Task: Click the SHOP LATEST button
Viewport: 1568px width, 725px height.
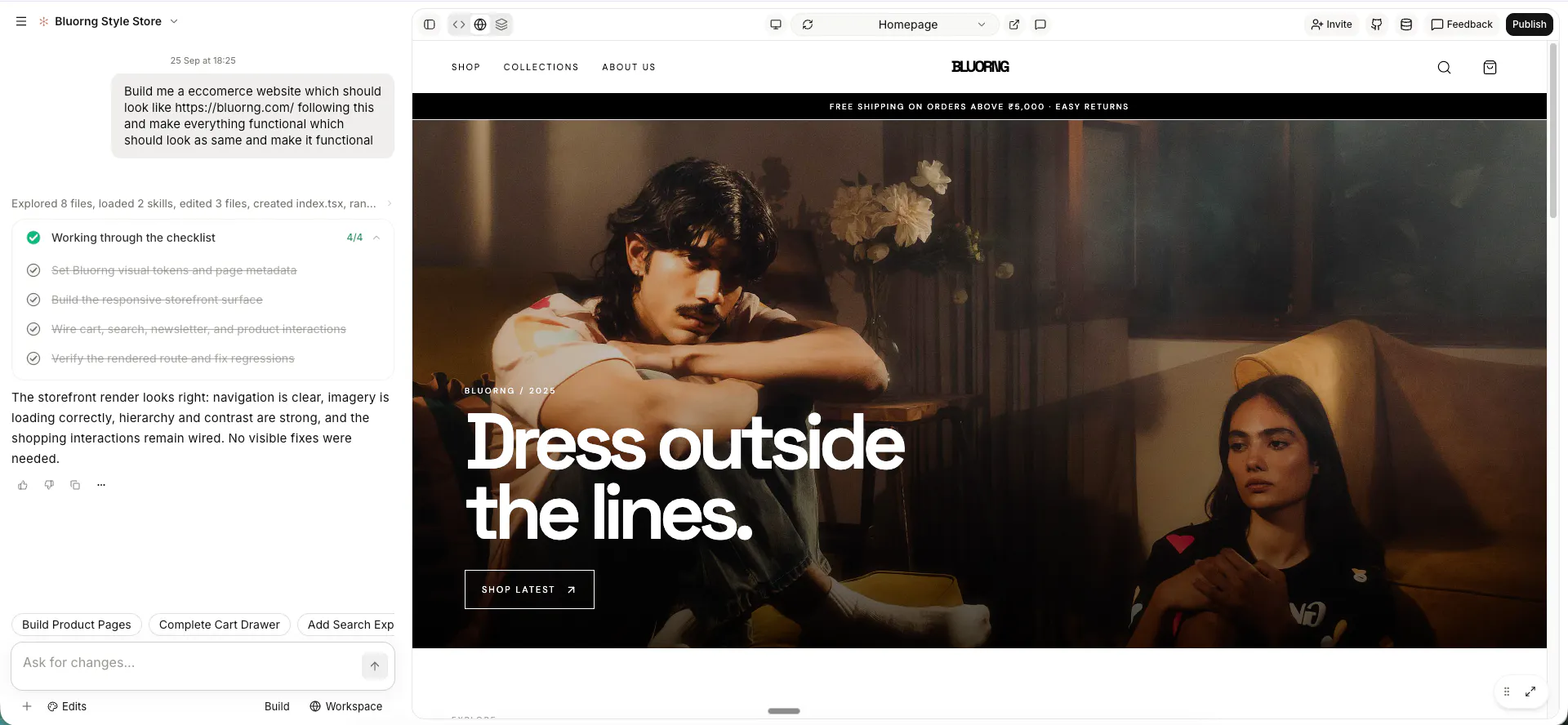Action: [x=529, y=589]
